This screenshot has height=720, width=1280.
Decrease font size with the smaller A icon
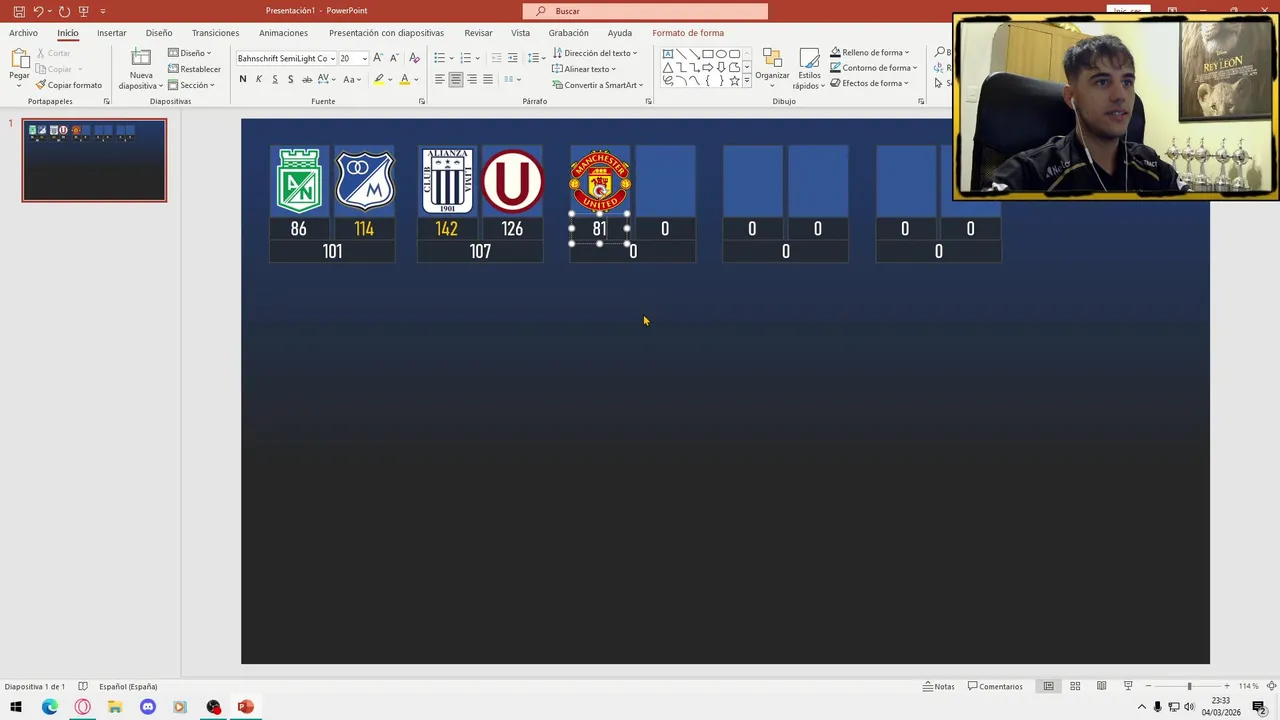point(394,58)
